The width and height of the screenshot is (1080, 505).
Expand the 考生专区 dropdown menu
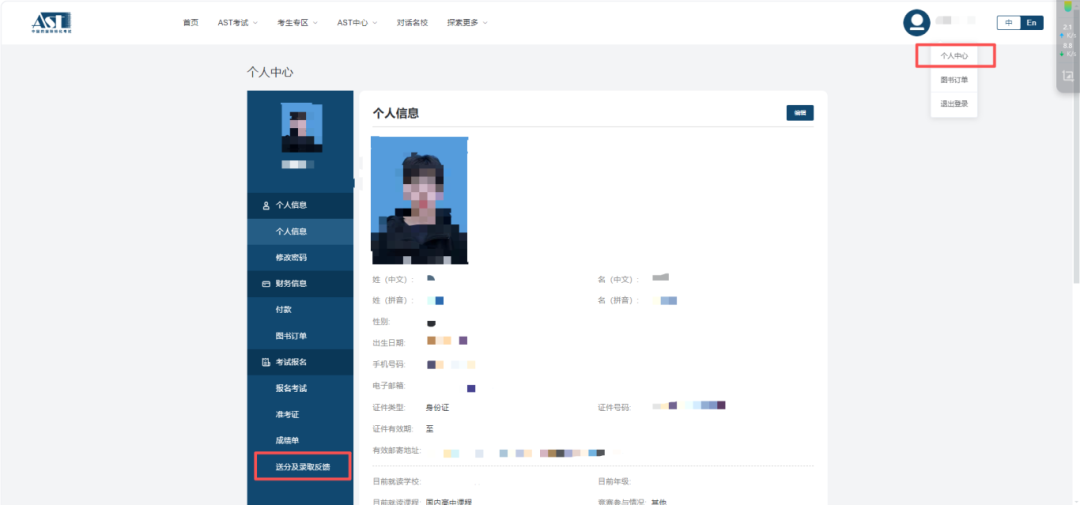(x=298, y=23)
